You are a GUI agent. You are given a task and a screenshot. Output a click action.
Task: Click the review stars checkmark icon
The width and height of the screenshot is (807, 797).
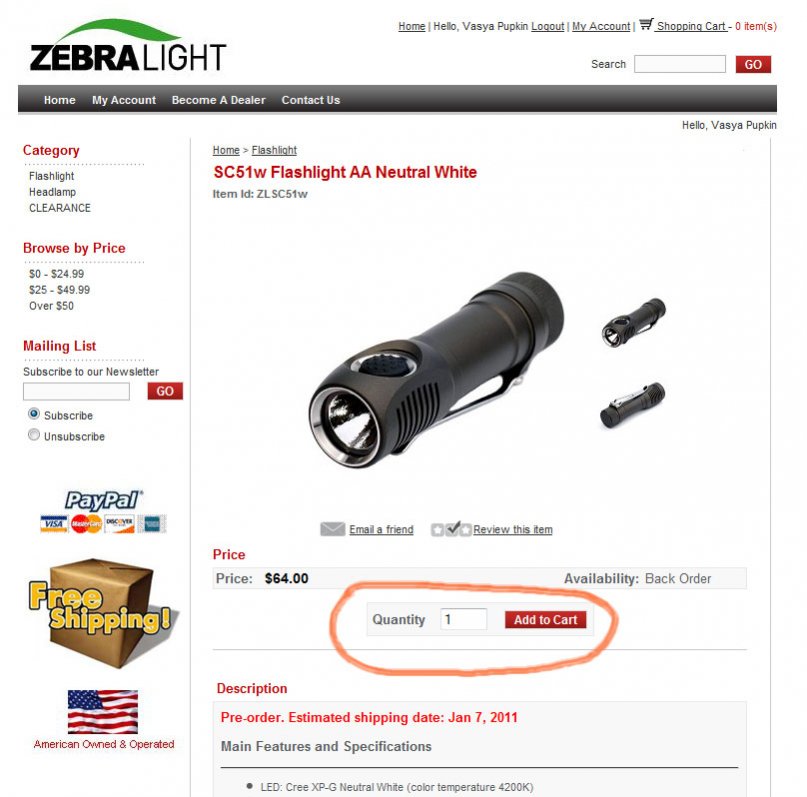451,528
